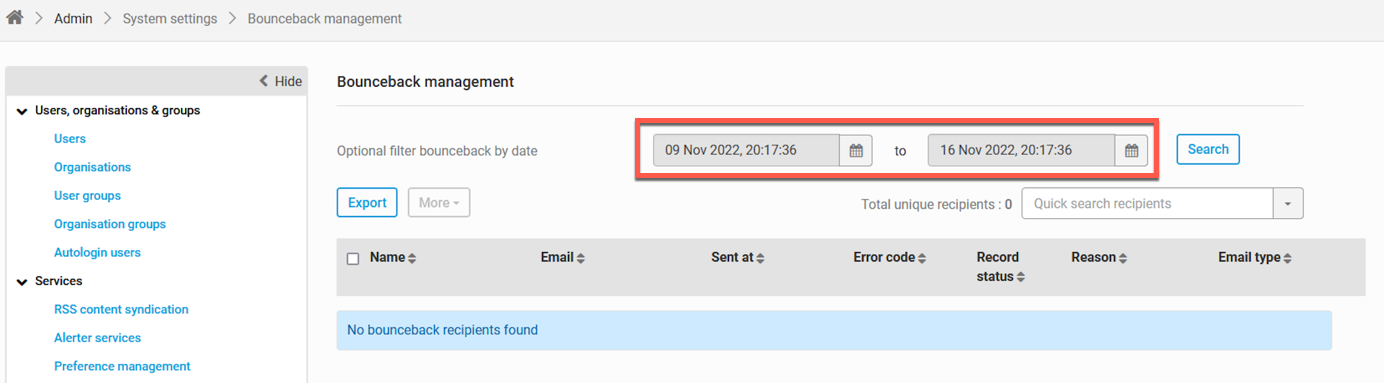This screenshot has width=1384, height=383.
Task: Sort table by Email type arrows
Action: tap(1287, 258)
